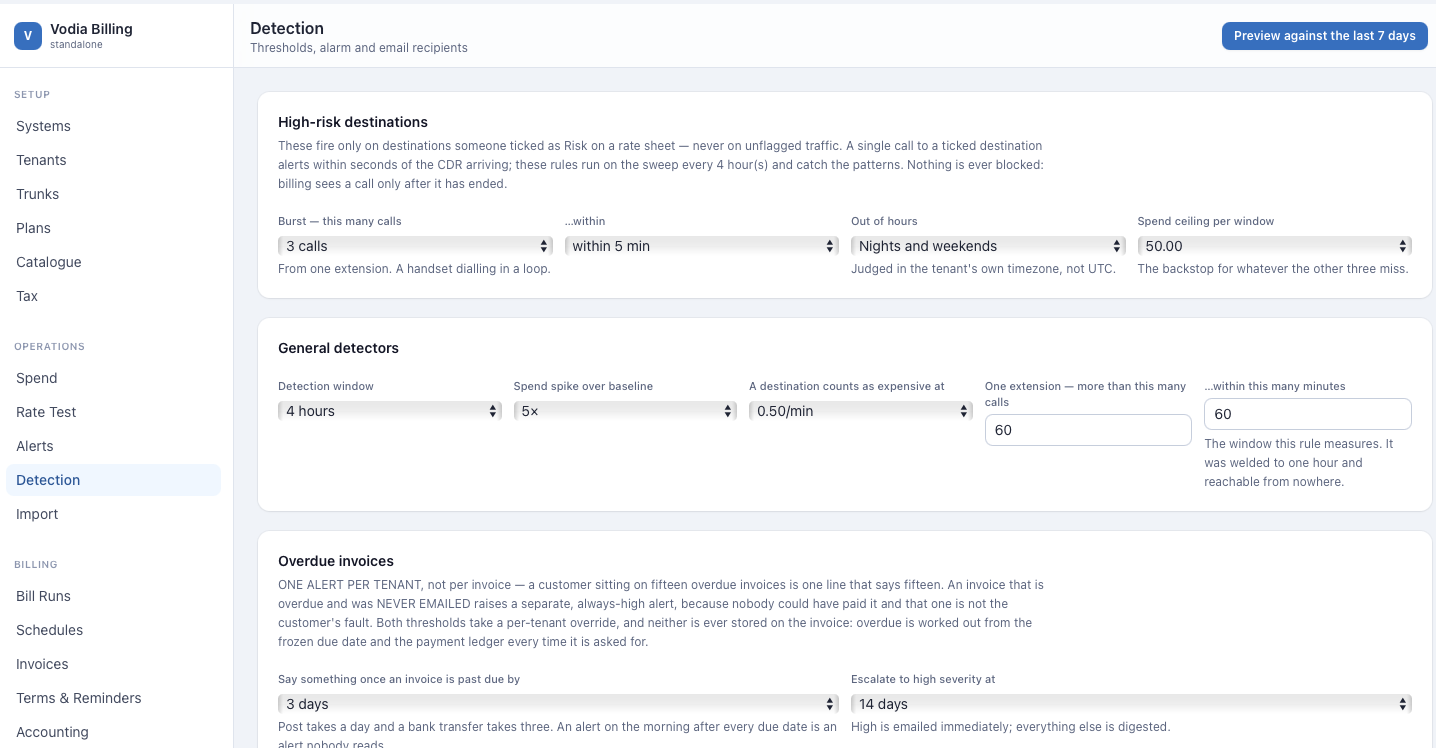Click 'From one extension. A handset dialling' hint
The image size is (1436, 748).
414,269
